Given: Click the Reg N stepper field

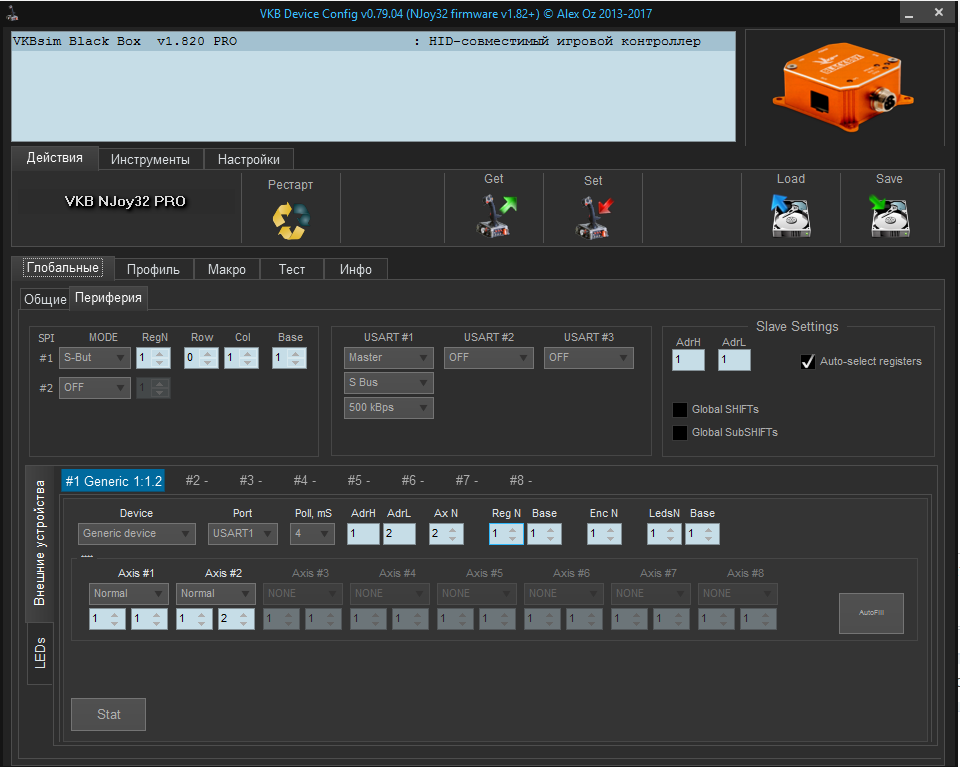Looking at the screenshot, I should click(x=506, y=534).
